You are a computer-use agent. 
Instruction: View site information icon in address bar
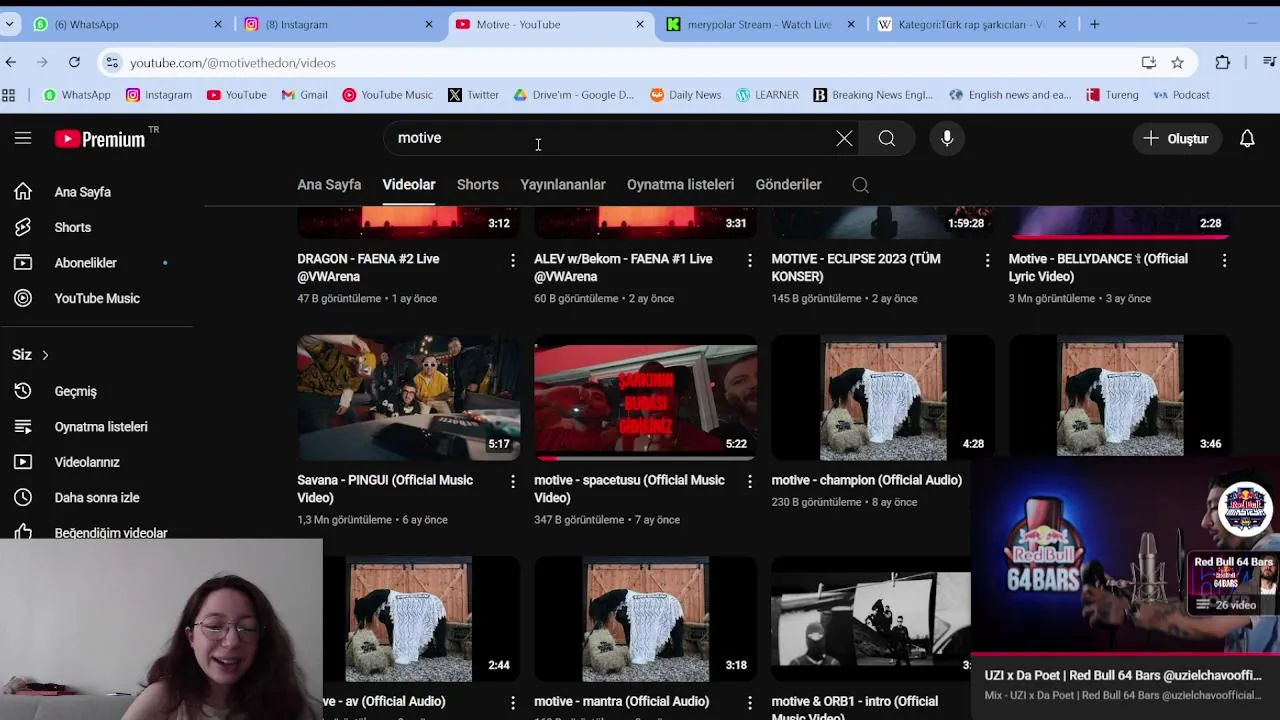click(x=112, y=62)
